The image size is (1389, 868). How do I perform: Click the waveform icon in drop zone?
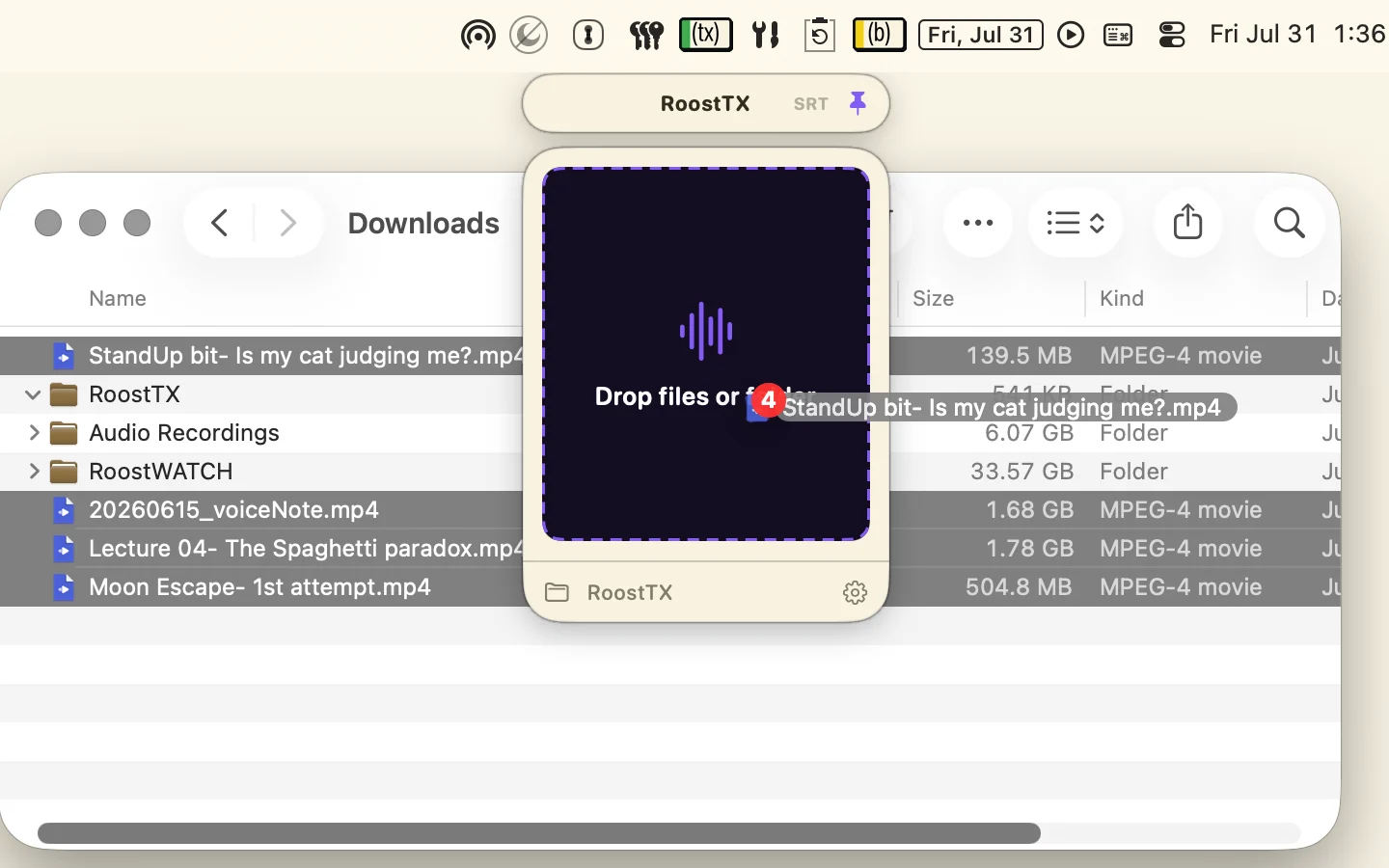click(x=706, y=331)
